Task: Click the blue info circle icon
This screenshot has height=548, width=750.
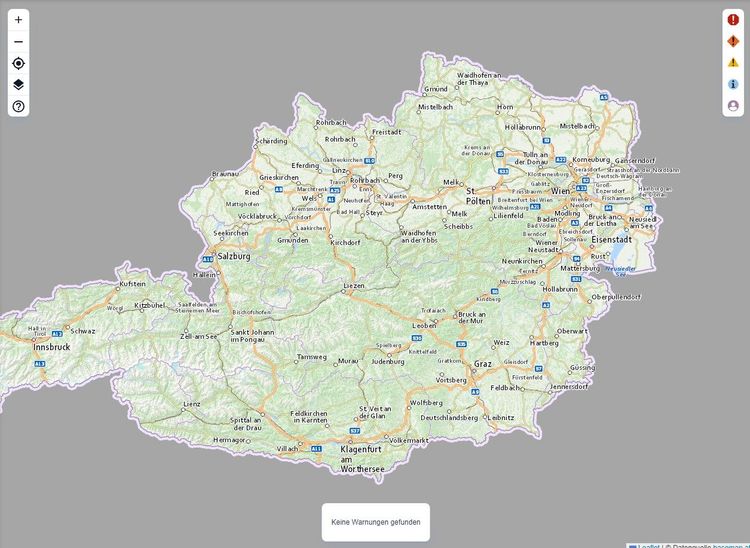Action: click(x=733, y=84)
